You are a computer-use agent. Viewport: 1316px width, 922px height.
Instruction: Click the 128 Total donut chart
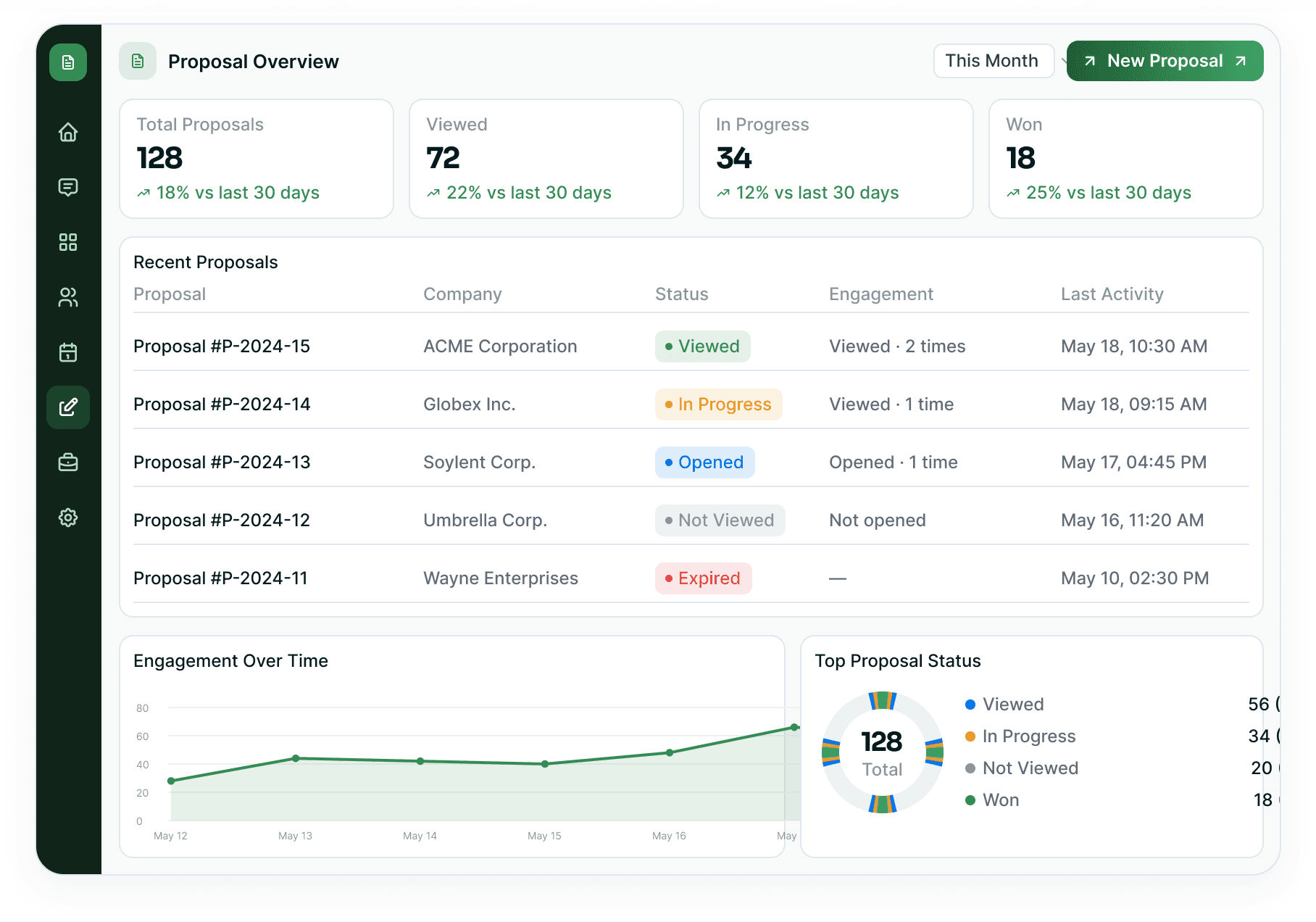(x=883, y=752)
